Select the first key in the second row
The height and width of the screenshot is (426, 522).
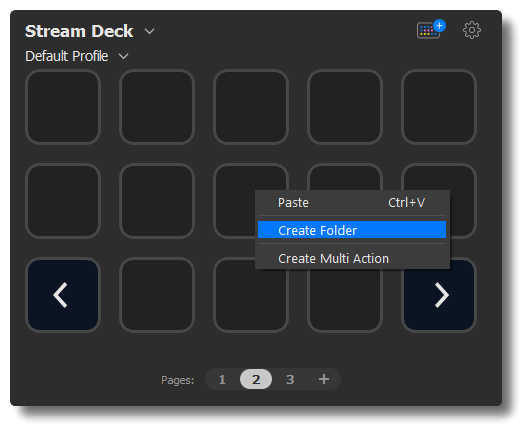pos(63,201)
